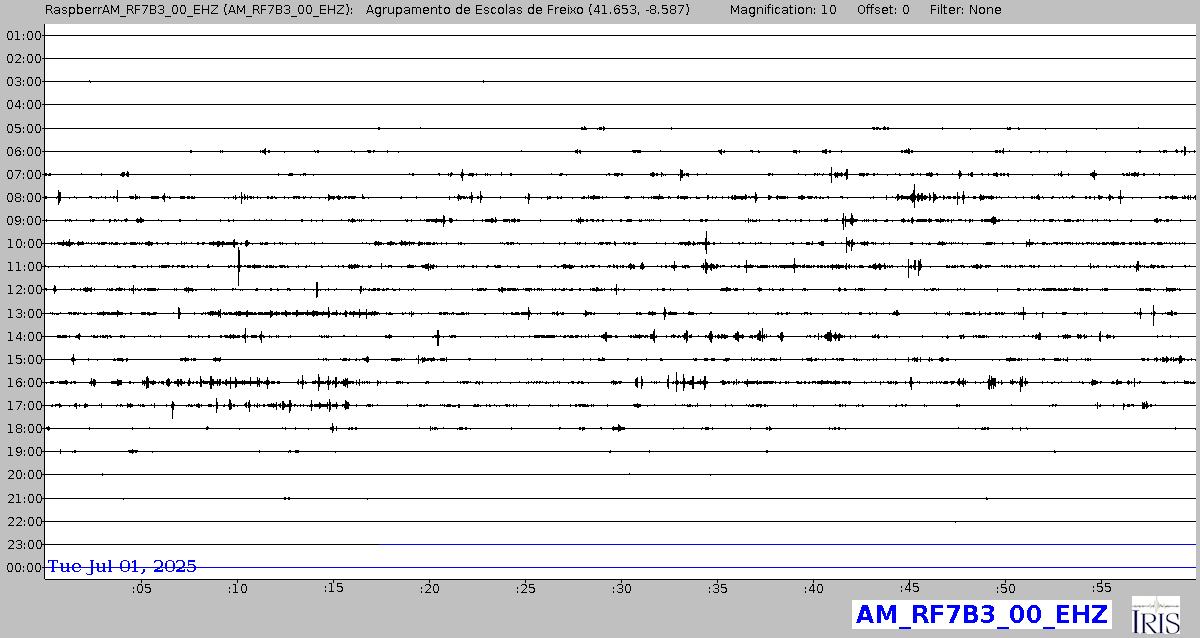1200x638 pixels.
Task: Click the :15 minute axis label
Action: (x=333, y=589)
